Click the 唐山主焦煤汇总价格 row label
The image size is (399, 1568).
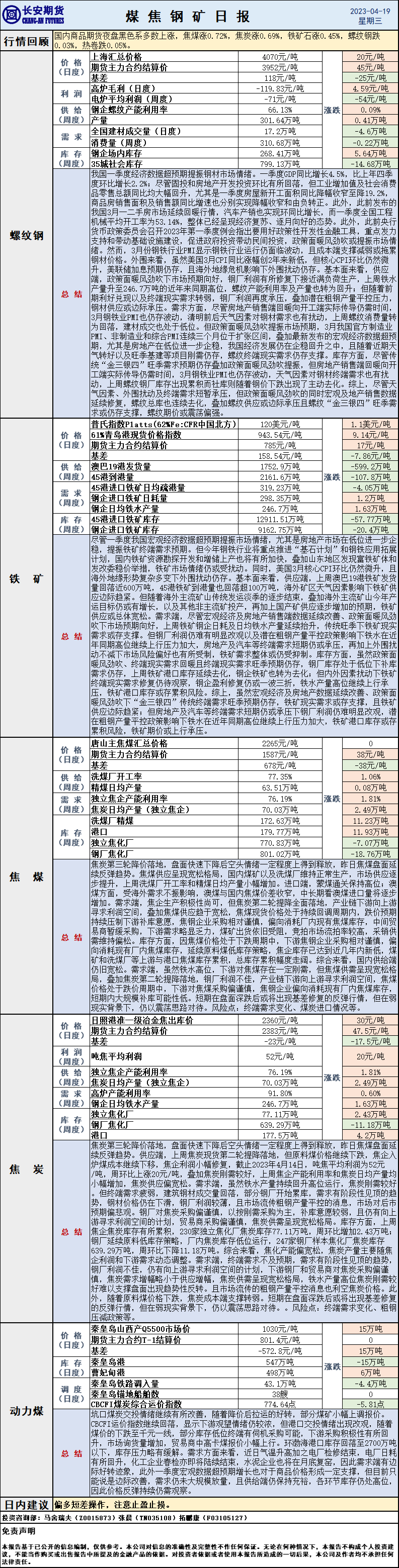point(128,743)
